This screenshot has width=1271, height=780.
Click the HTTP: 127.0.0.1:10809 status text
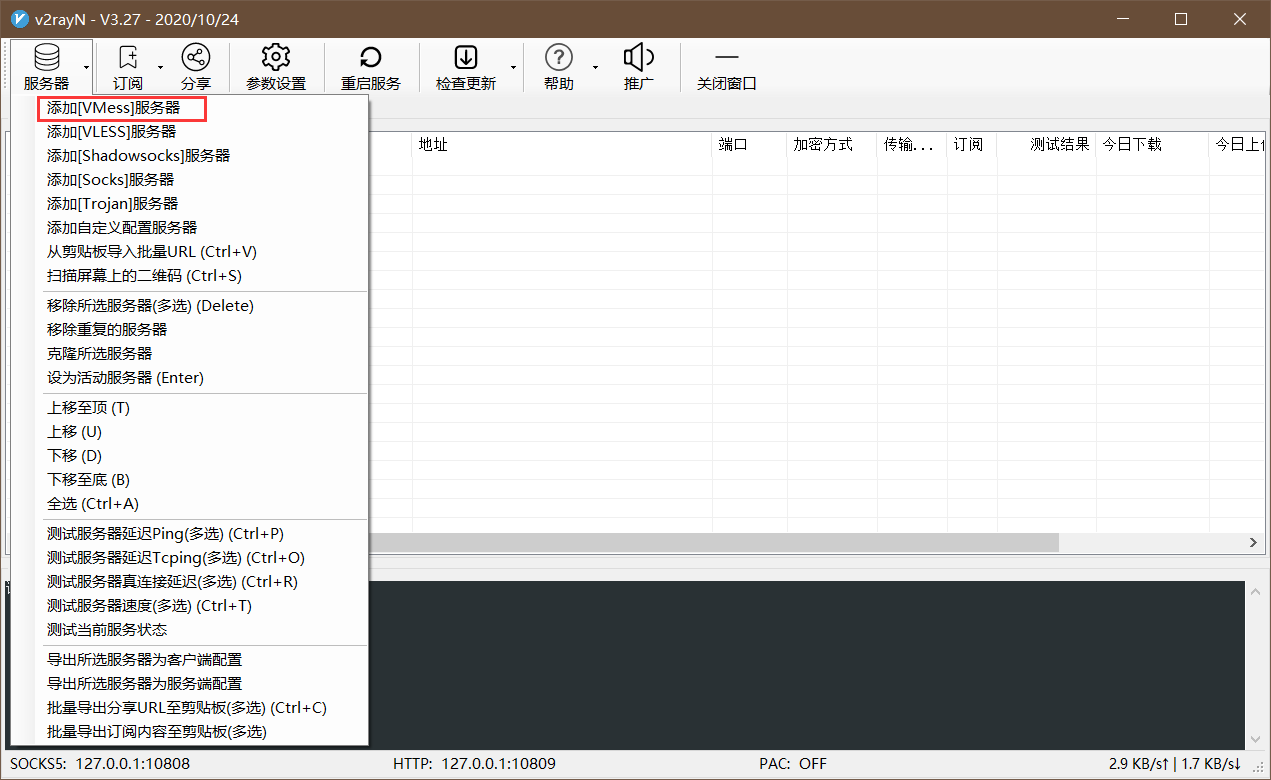[x=475, y=764]
